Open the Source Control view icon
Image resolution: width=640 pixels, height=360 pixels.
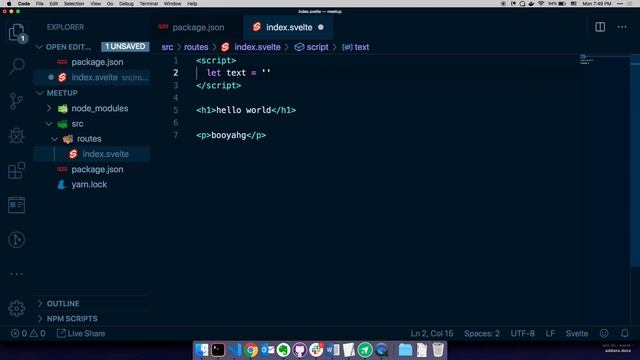(16, 101)
